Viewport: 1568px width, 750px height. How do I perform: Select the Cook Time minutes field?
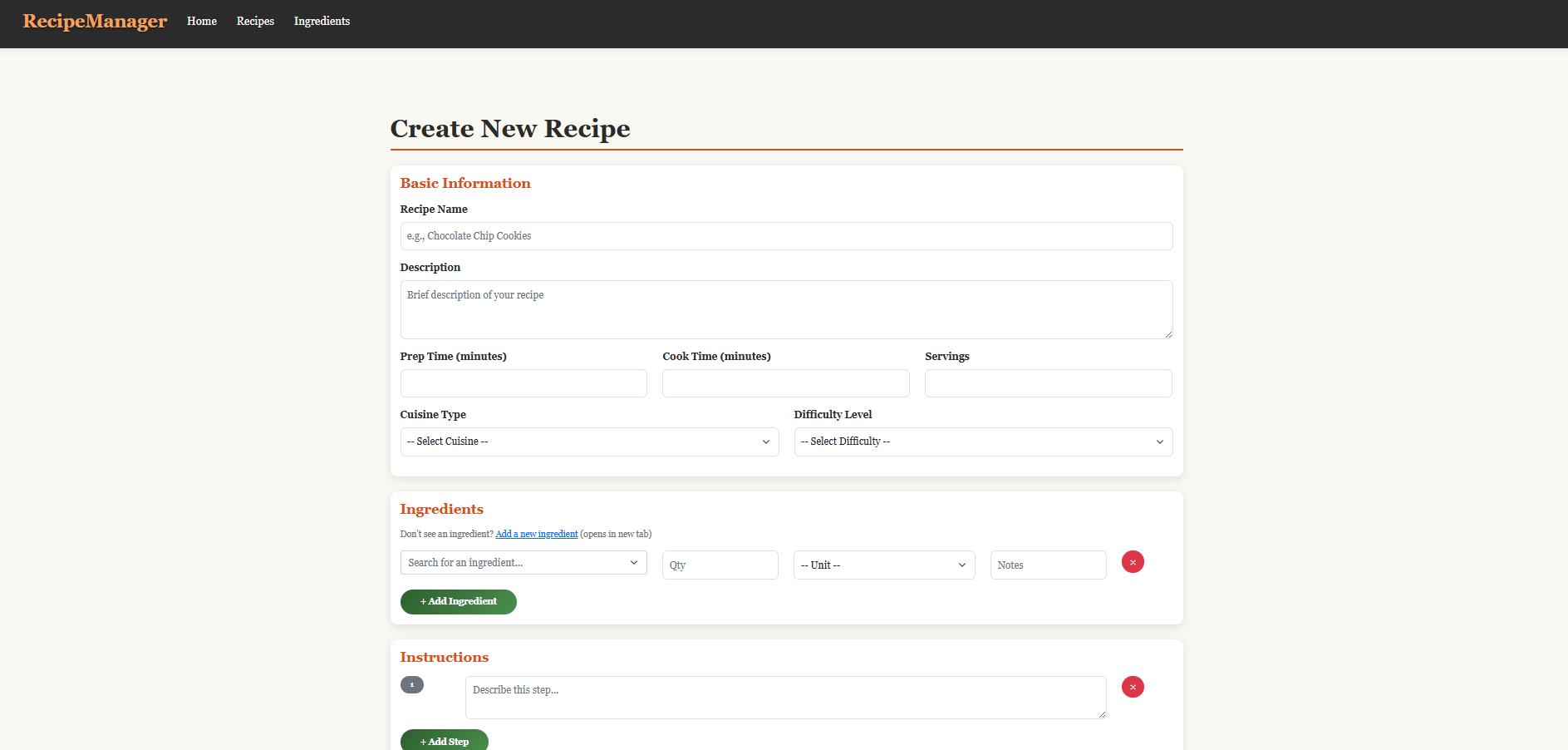pos(785,383)
